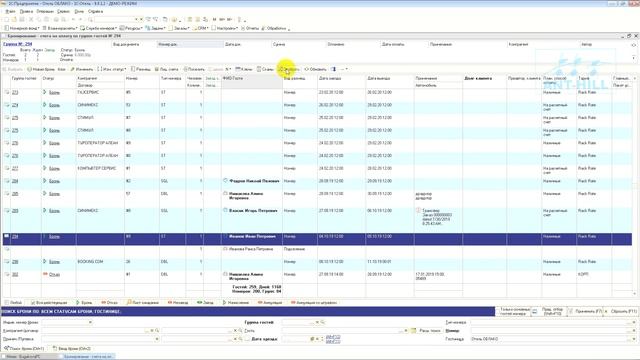Click the Отказ status link in row 302
Image resolution: width=640 pixels, height=360 pixels.
[54, 274]
